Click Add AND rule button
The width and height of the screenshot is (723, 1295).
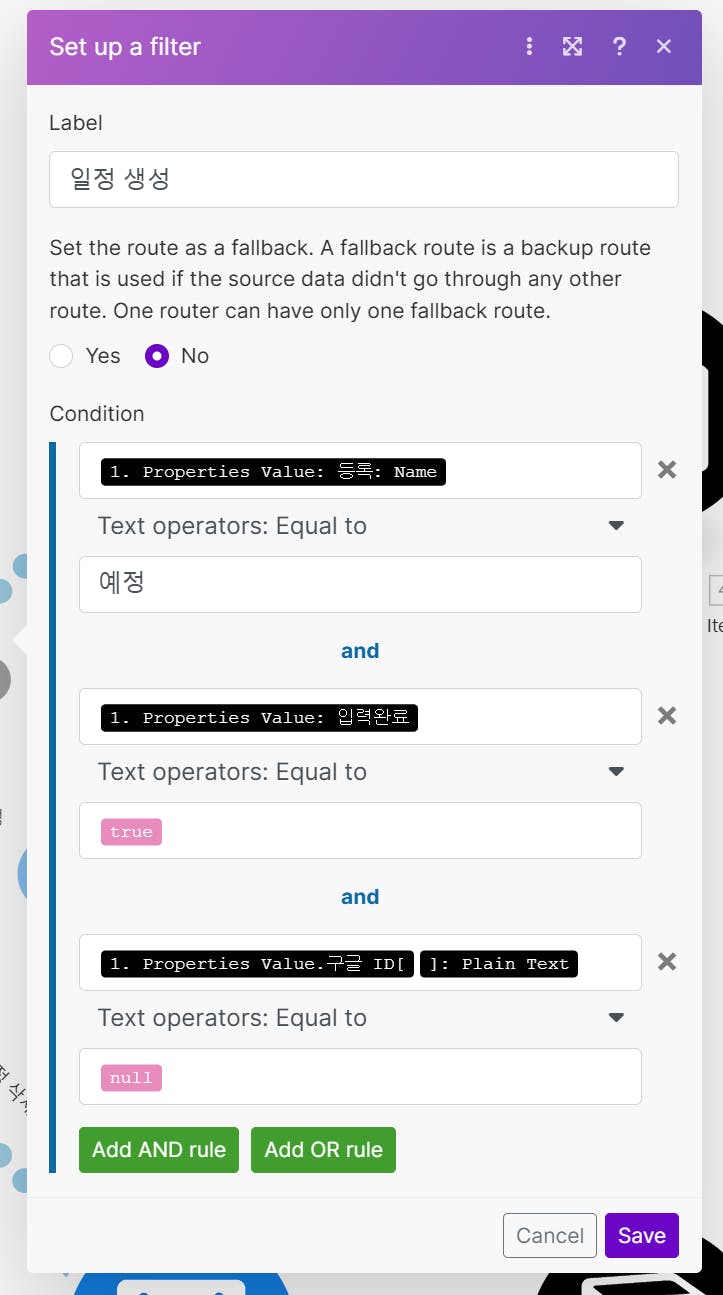coord(159,1150)
